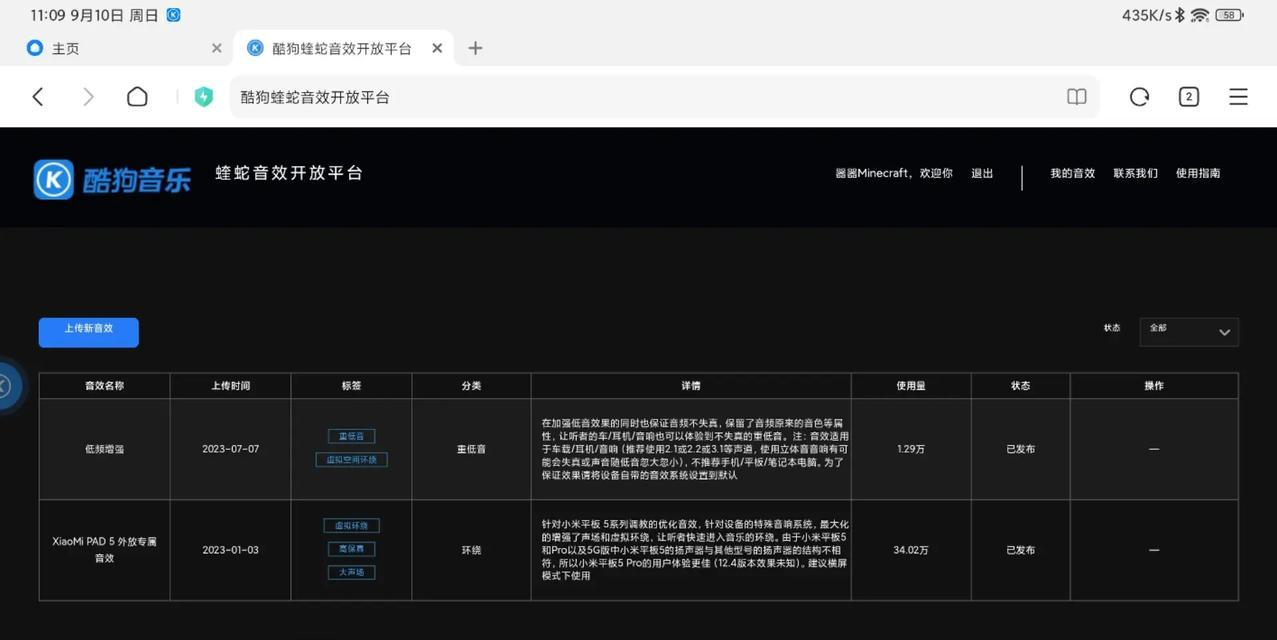This screenshot has width=1277, height=640.
Task: Close the 酷狗蝰蛇音效开放平台 tab
Action: click(437, 48)
